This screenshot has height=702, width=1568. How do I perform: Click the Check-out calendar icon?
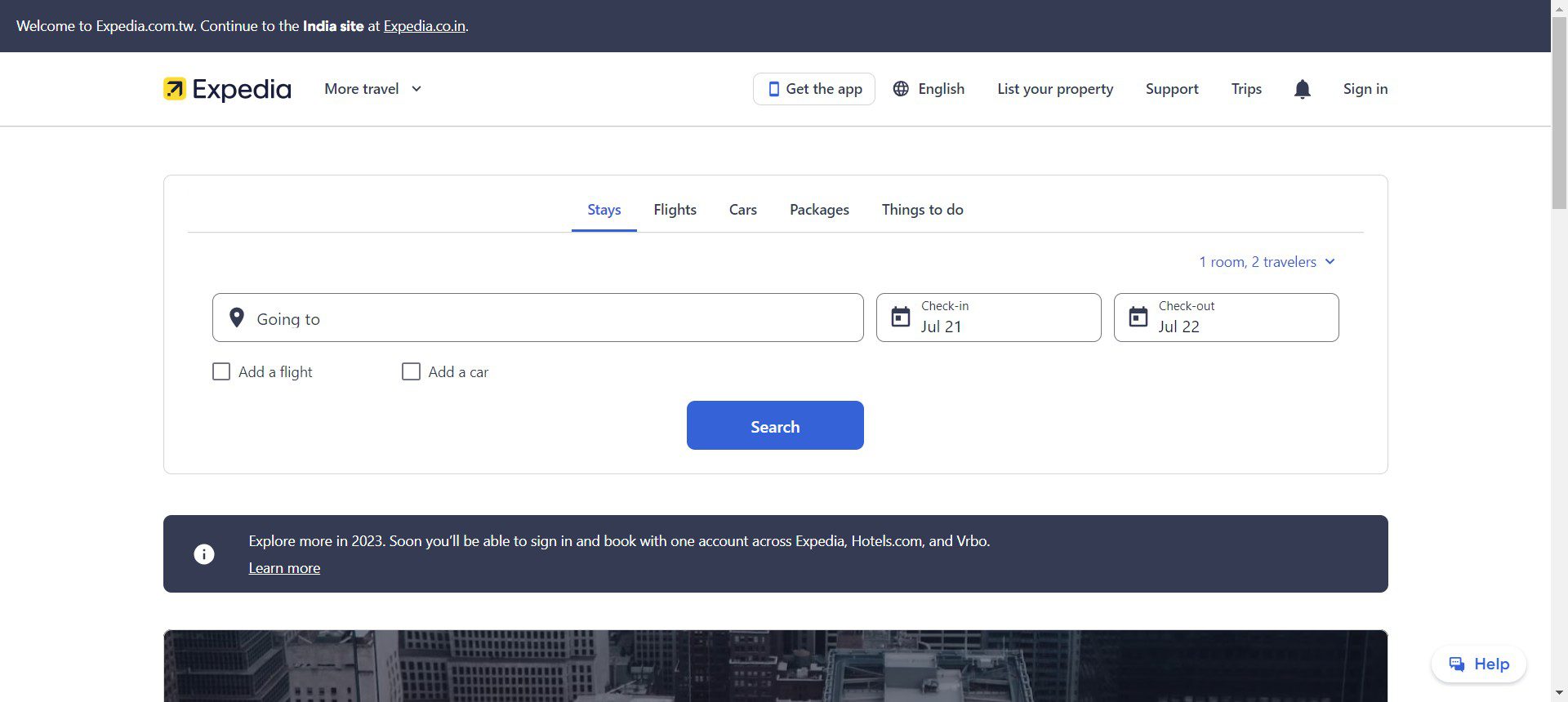click(x=1138, y=317)
